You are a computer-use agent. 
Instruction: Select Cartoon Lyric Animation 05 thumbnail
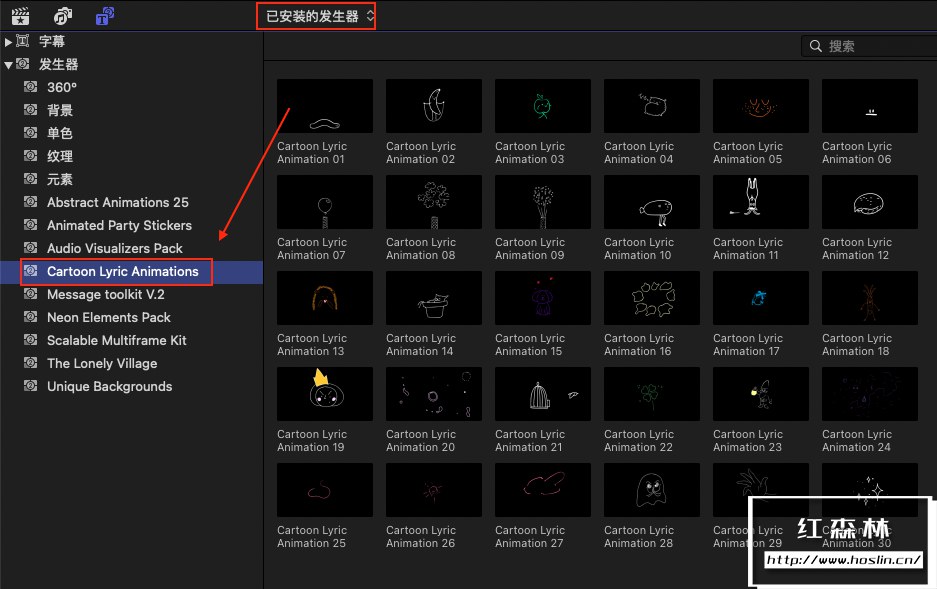pyautogui.click(x=761, y=106)
